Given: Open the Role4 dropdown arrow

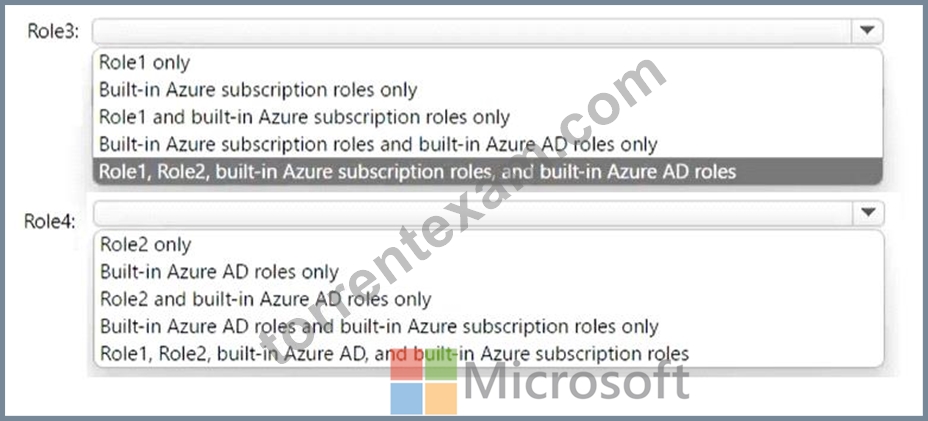Looking at the screenshot, I should coord(868,213).
